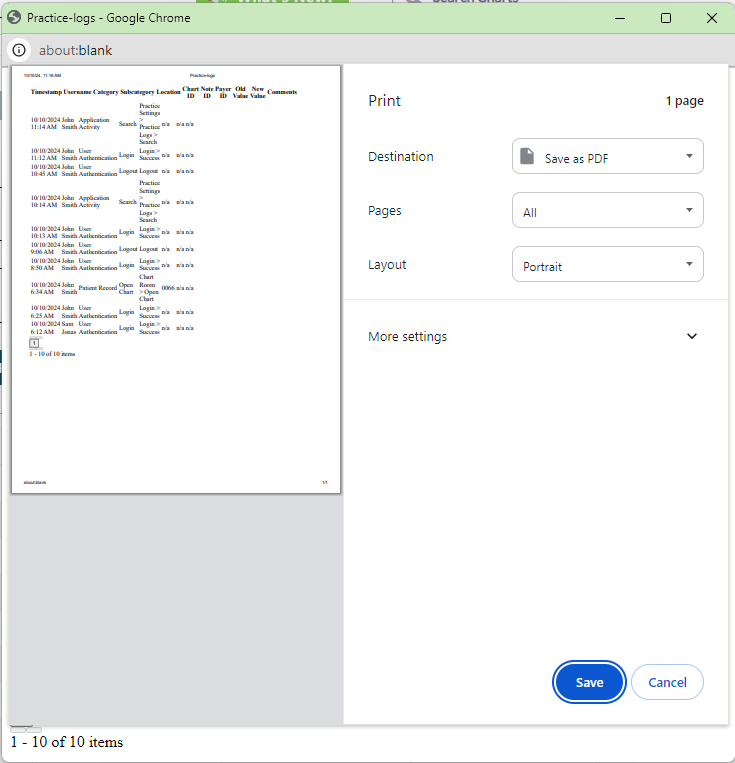Cancel the print dialog

(x=667, y=682)
